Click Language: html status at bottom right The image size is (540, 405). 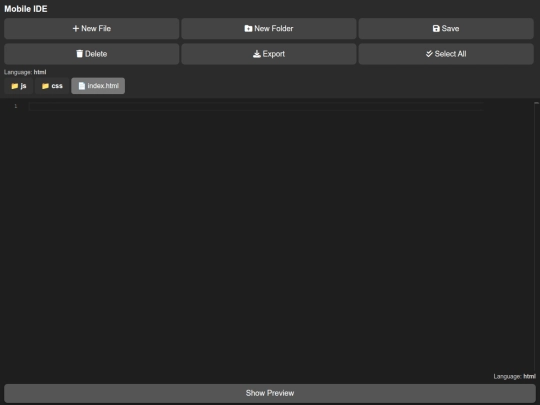[x=515, y=376]
